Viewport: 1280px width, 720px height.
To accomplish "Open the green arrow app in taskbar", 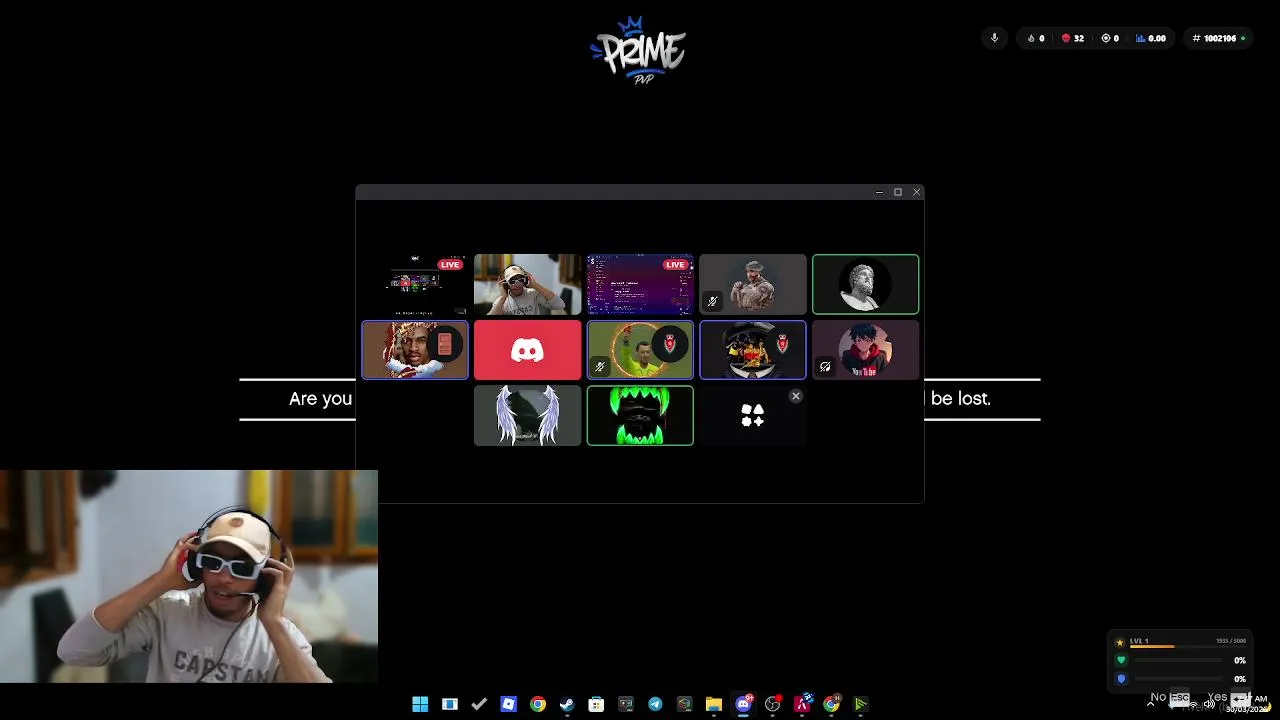I will (860, 704).
